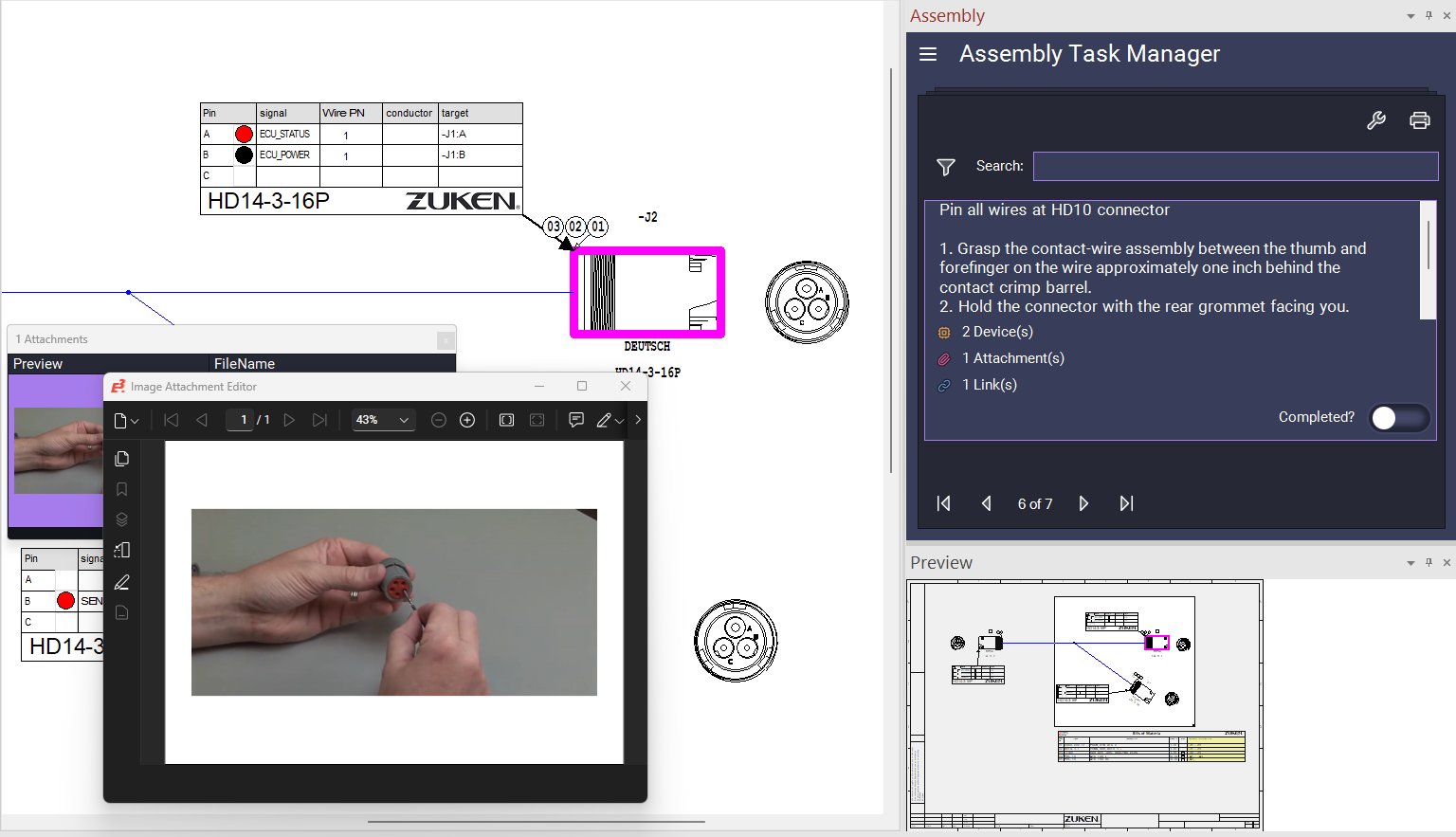
Task: Toggle the Completed? switch on
Action: tap(1398, 418)
